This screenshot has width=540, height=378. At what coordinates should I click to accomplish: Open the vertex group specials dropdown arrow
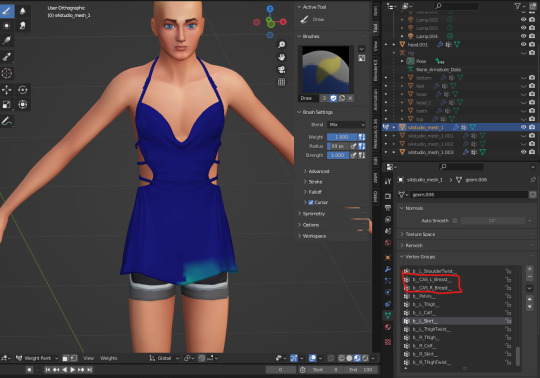tap(530, 288)
